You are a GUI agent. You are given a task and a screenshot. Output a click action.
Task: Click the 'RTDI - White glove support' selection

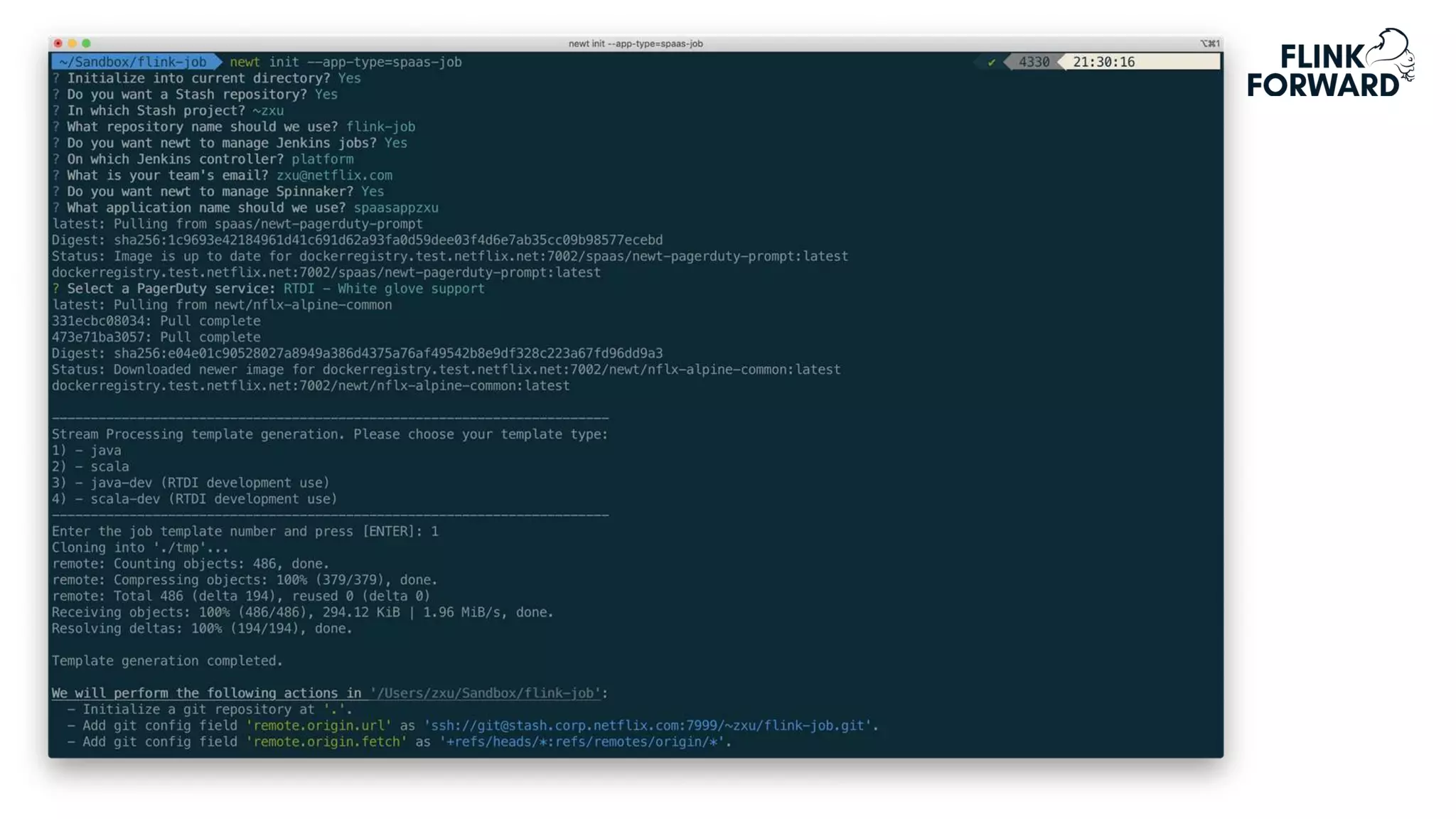pyautogui.click(x=384, y=289)
